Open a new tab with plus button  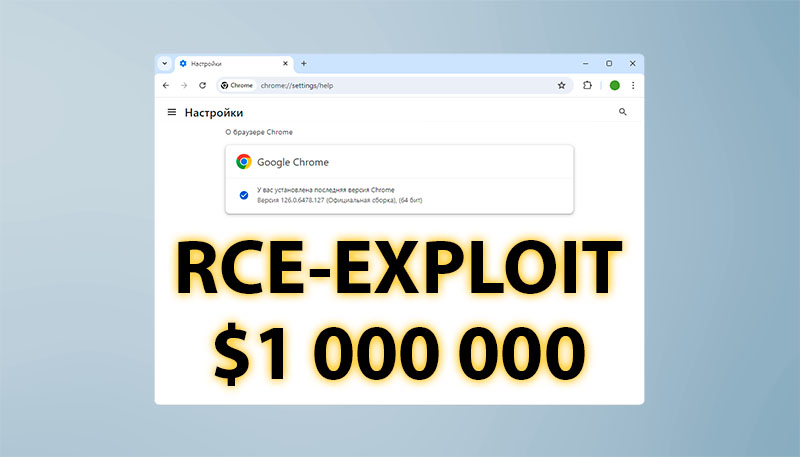(304, 63)
